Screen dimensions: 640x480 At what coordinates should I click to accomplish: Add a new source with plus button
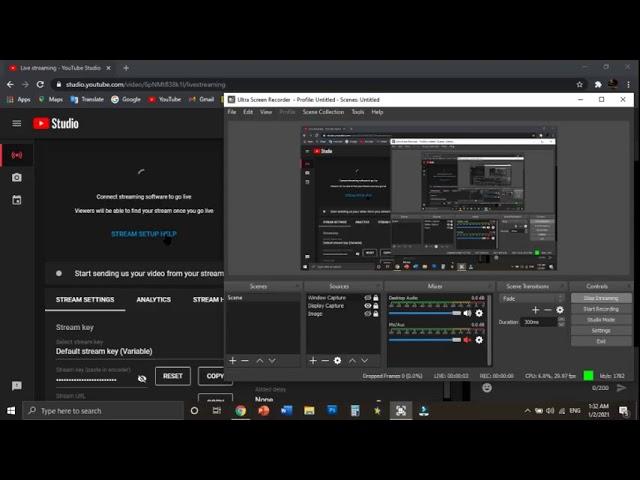[x=313, y=361]
